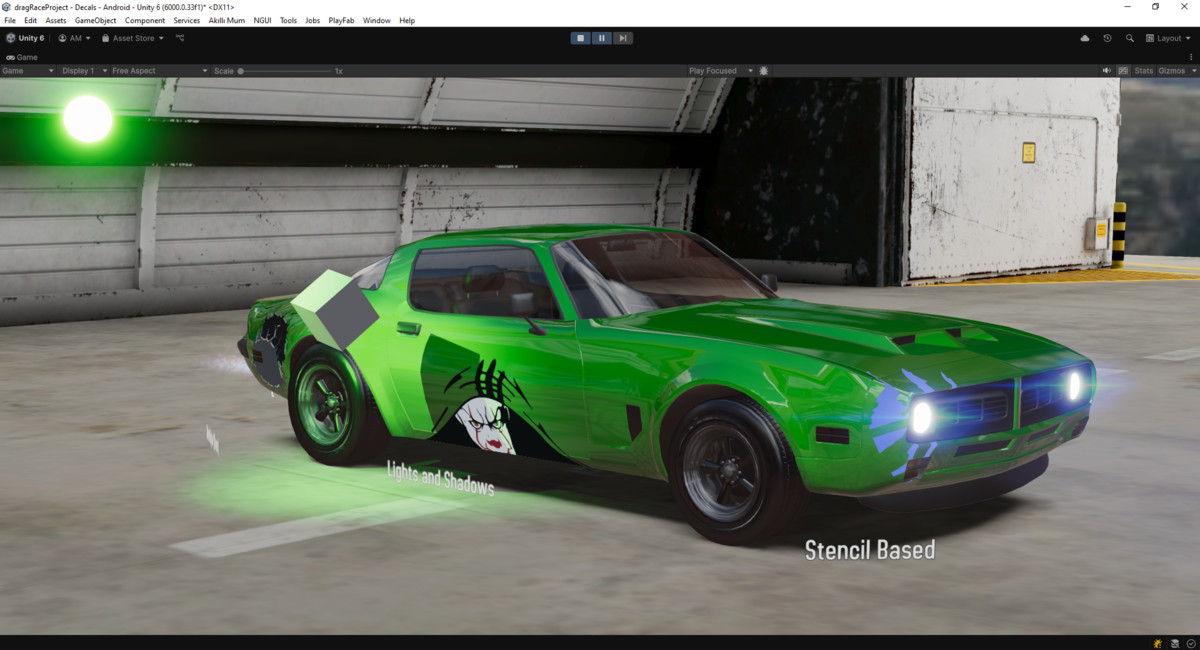Open the undo history icon
The image size is (1200, 650).
tap(1107, 38)
